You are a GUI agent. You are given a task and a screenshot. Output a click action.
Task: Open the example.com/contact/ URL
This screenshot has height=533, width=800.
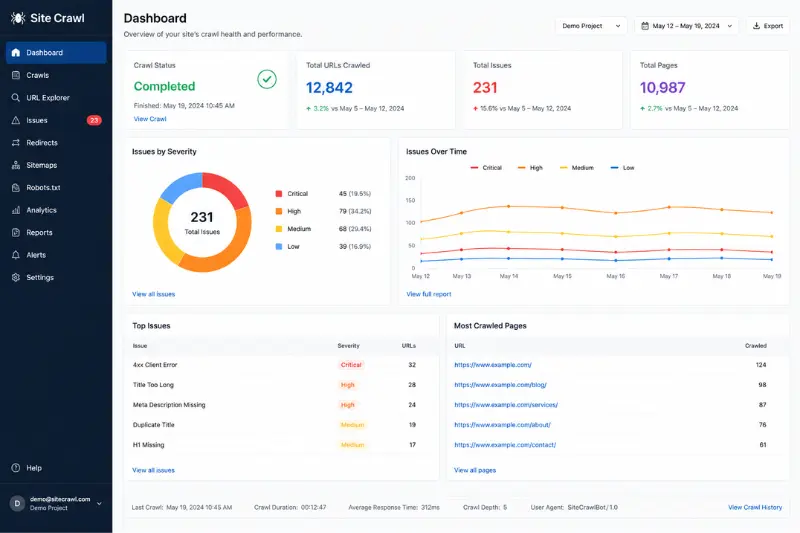(505, 445)
